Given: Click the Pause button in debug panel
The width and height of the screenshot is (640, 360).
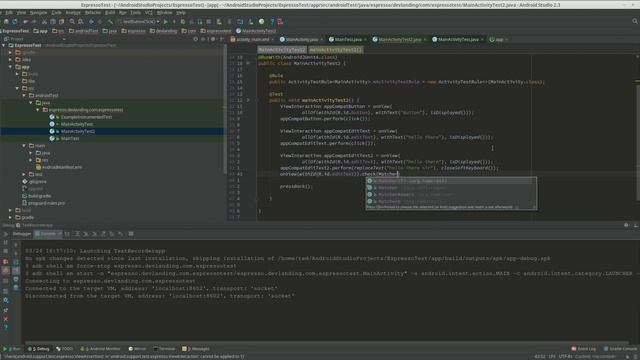Looking at the screenshot, I should click(x=6, y=242).
